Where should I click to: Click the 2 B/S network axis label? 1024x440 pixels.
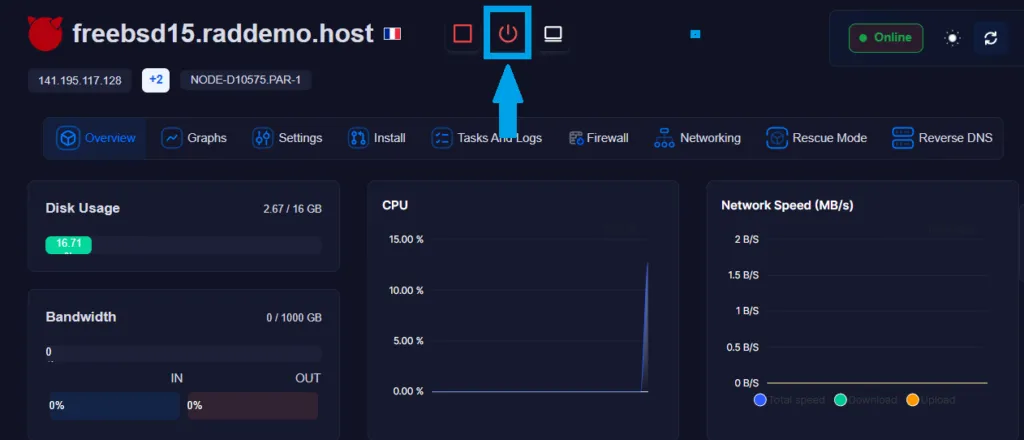[x=746, y=240]
